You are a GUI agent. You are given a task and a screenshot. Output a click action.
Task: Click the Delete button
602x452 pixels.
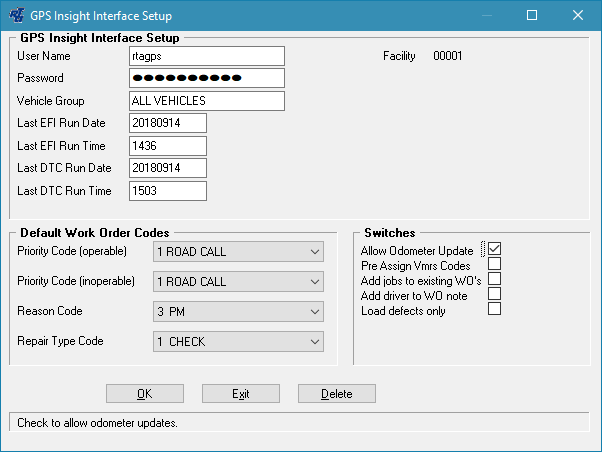[336, 393]
